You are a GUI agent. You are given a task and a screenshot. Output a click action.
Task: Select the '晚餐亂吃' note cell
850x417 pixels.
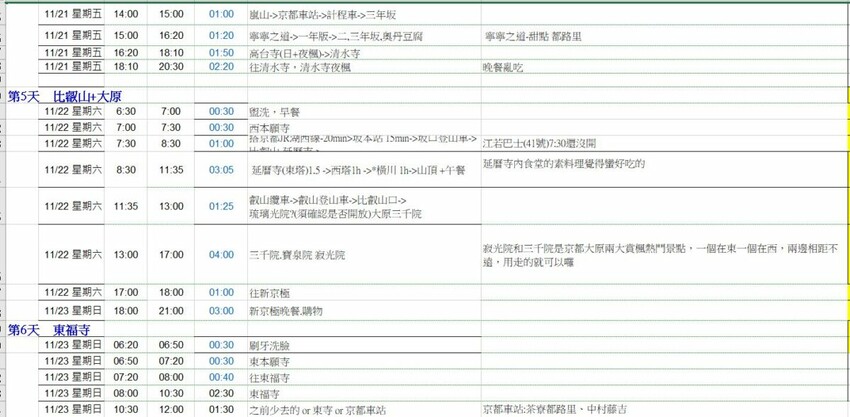(502, 66)
